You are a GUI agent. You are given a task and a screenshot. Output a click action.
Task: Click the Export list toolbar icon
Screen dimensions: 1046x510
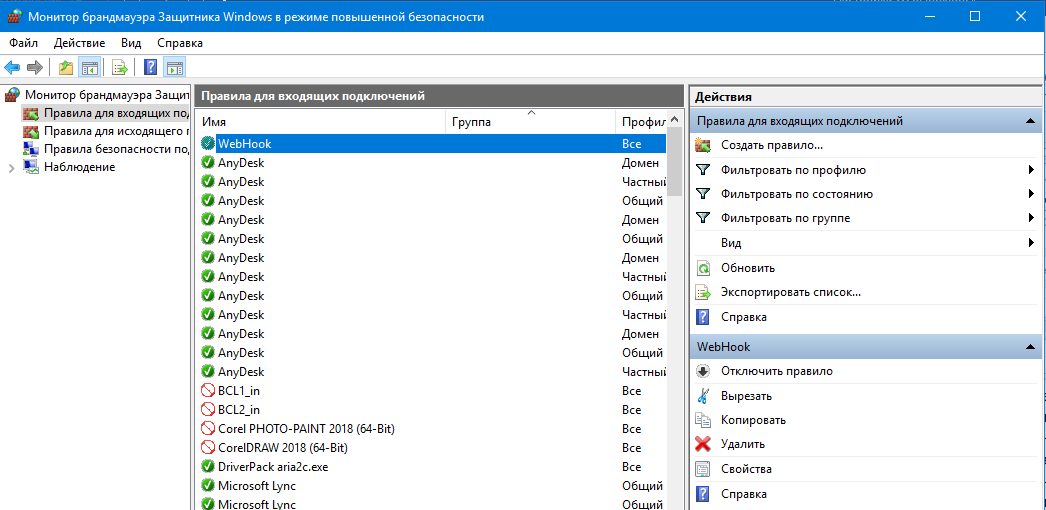tap(120, 68)
